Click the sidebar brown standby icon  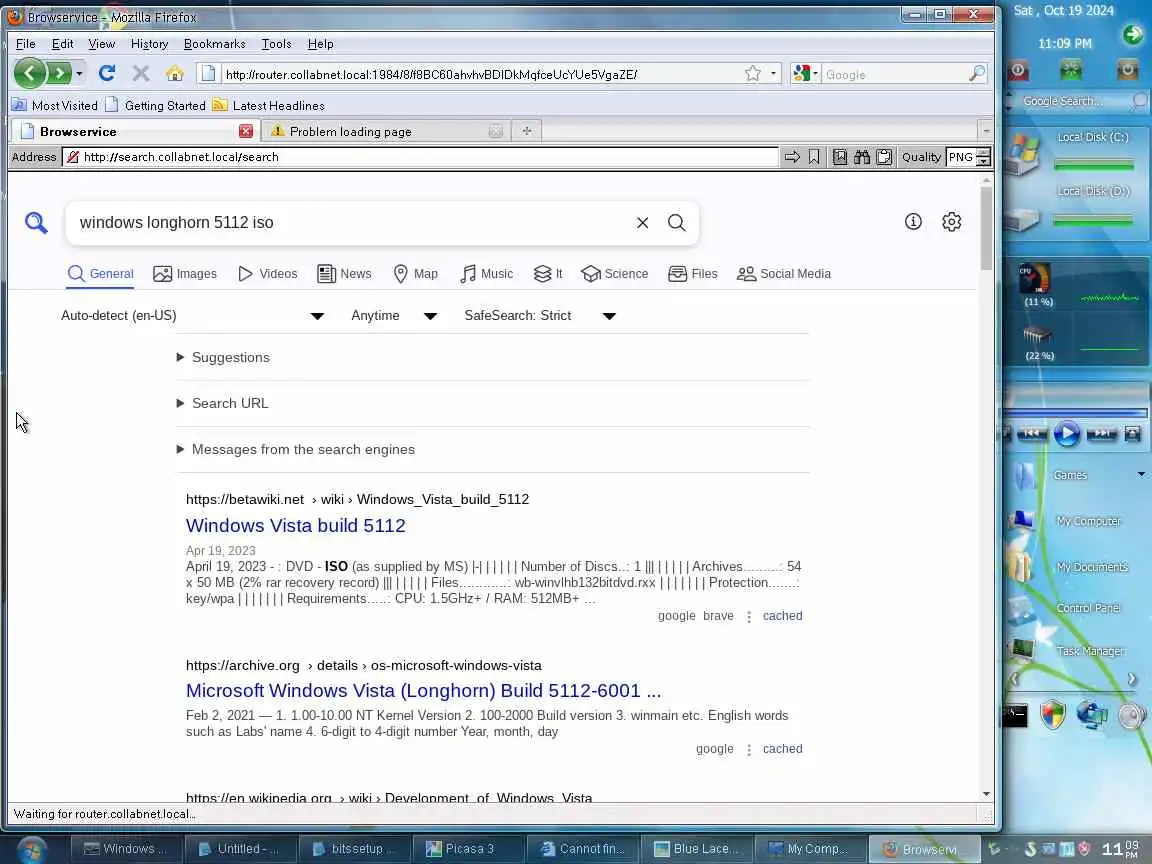[x=1127, y=71]
